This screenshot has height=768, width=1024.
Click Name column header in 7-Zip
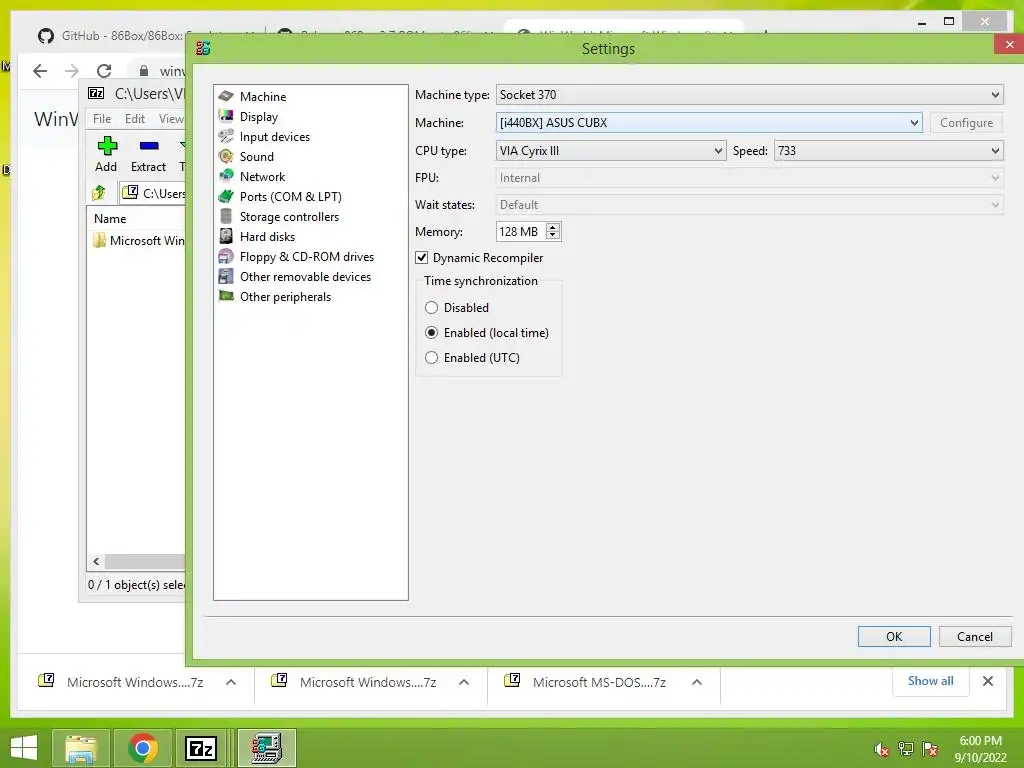[110, 219]
